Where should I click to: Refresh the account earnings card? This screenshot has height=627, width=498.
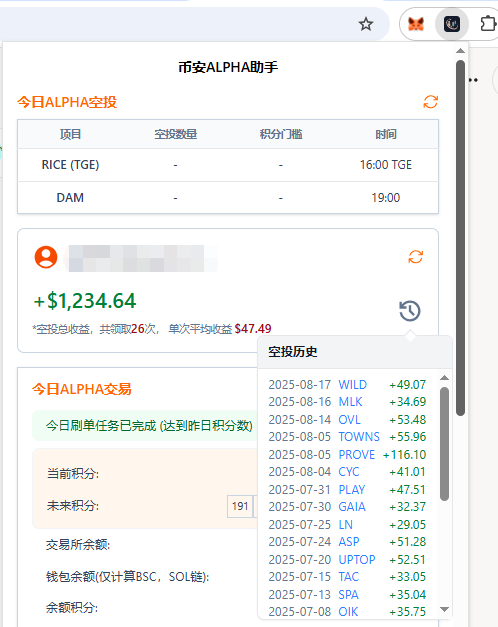coord(416,257)
